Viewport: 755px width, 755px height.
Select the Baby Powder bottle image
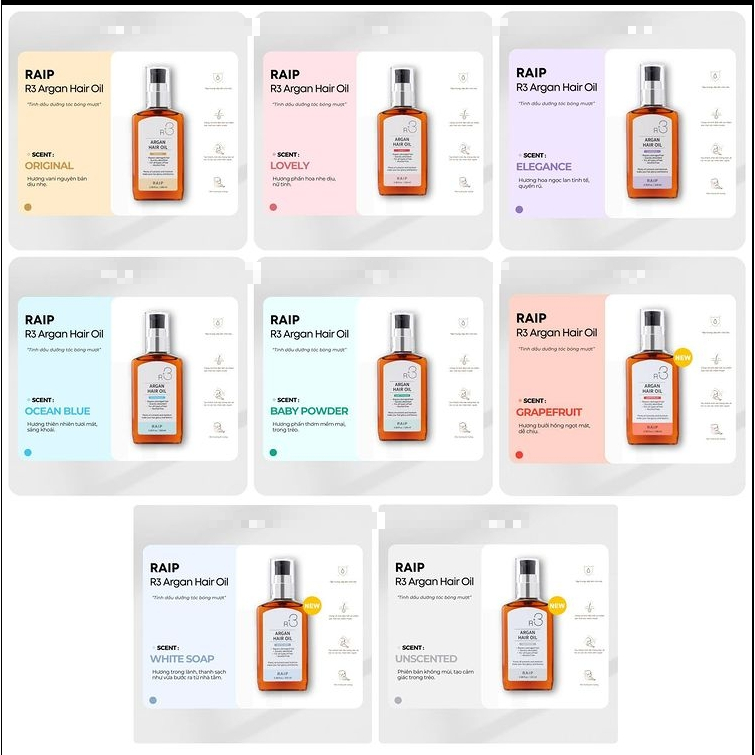(403, 376)
